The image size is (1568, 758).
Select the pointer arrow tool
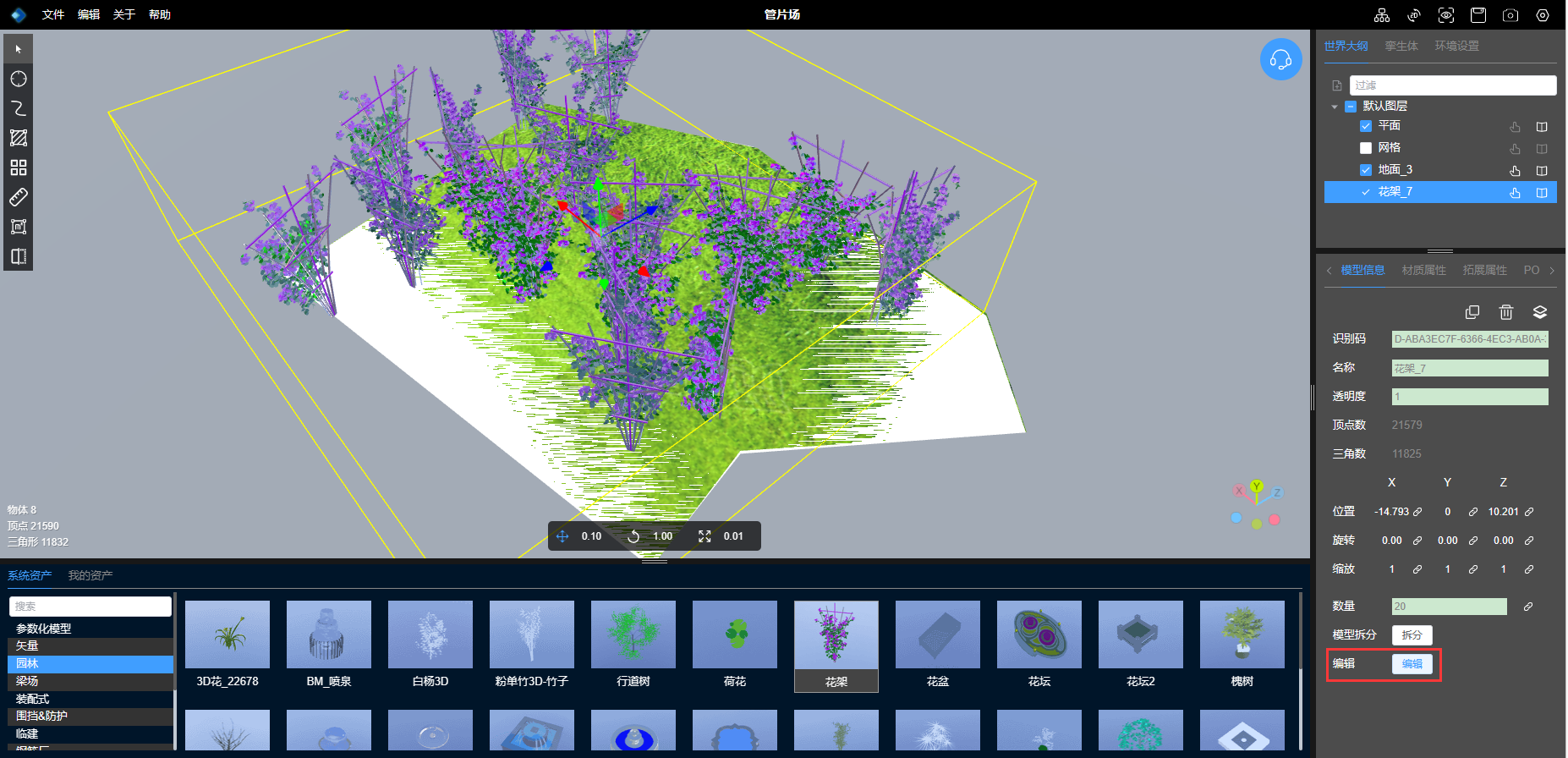pos(19,49)
